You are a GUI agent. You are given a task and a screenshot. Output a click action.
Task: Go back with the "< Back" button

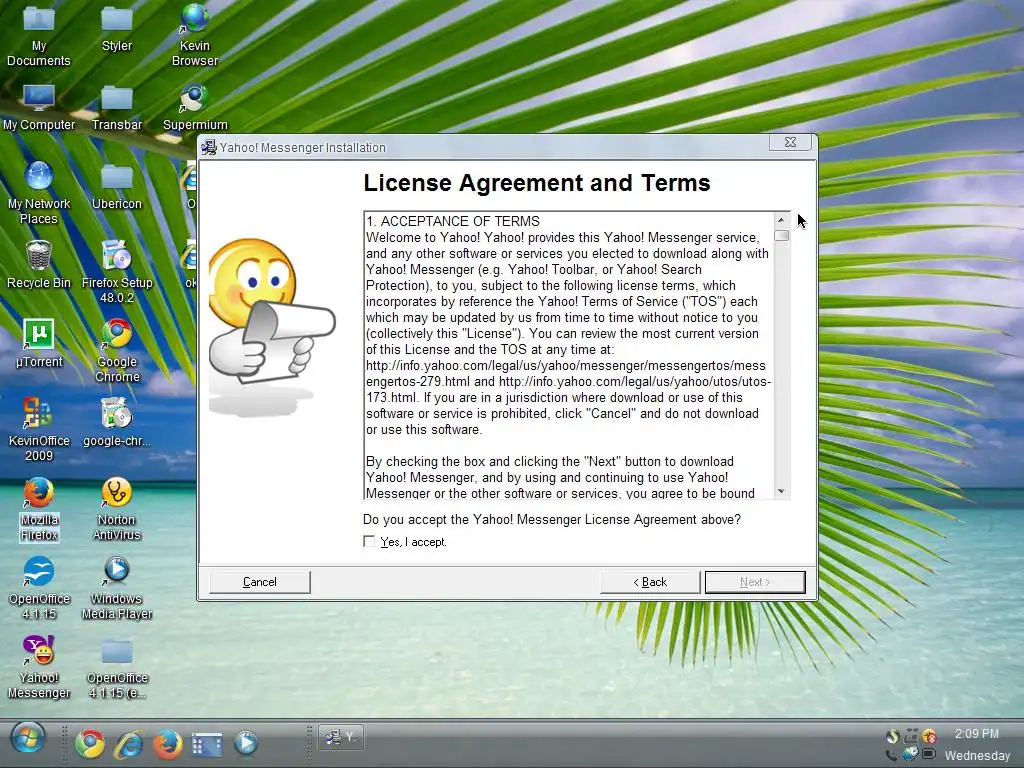(650, 582)
